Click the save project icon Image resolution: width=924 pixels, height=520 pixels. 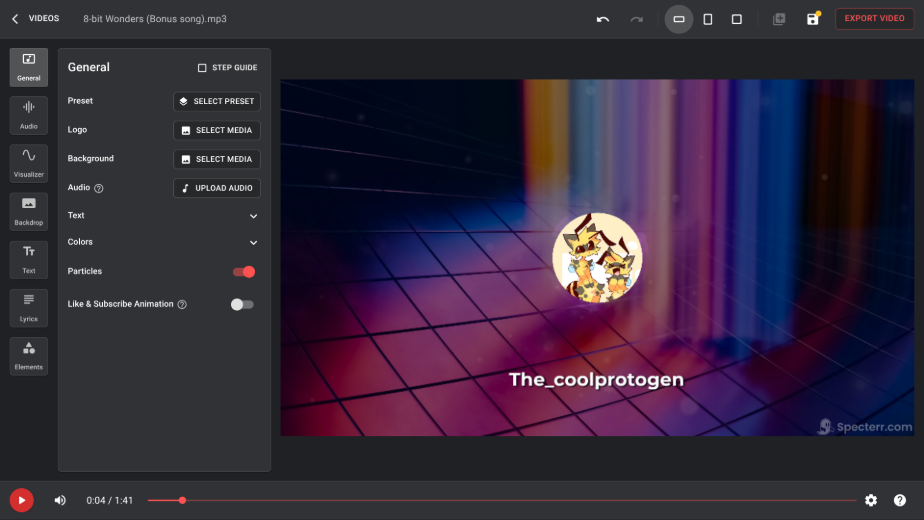[x=813, y=19]
